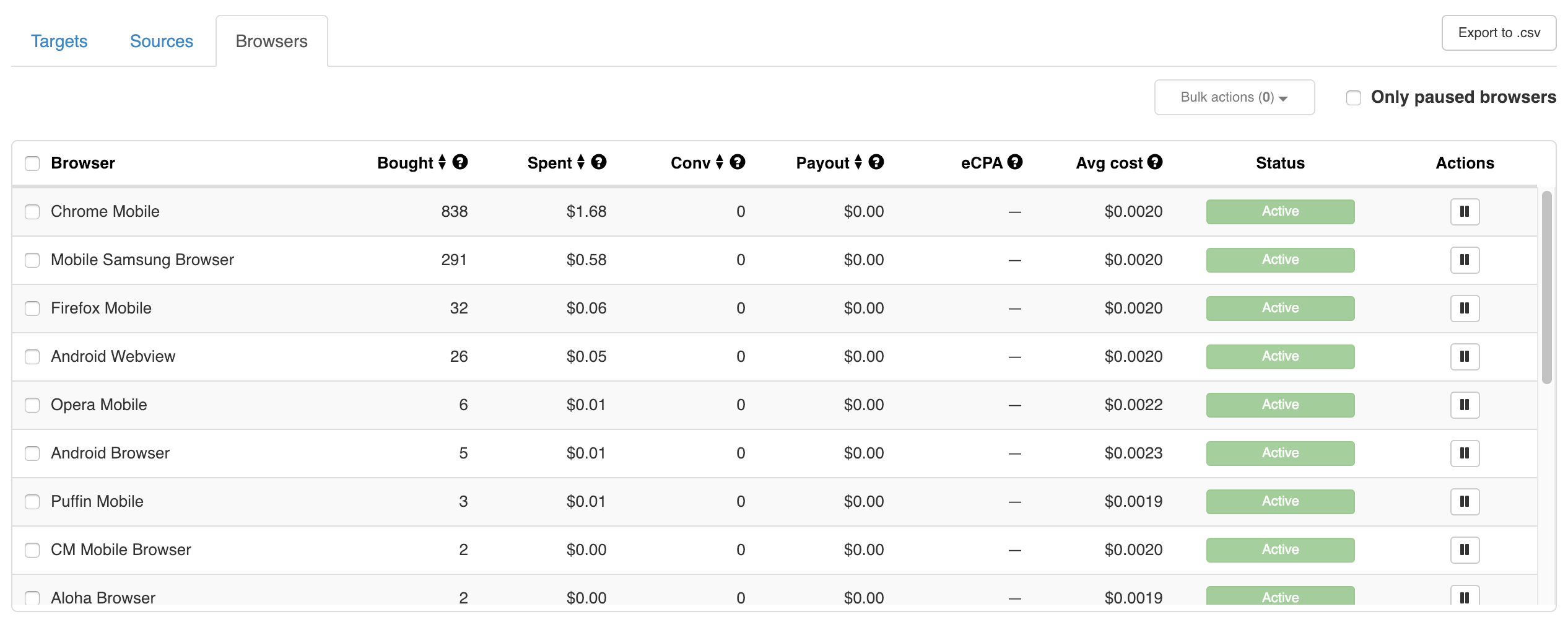
Task: Pause the Firefox Mobile browser
Action: click(1464, 309)
